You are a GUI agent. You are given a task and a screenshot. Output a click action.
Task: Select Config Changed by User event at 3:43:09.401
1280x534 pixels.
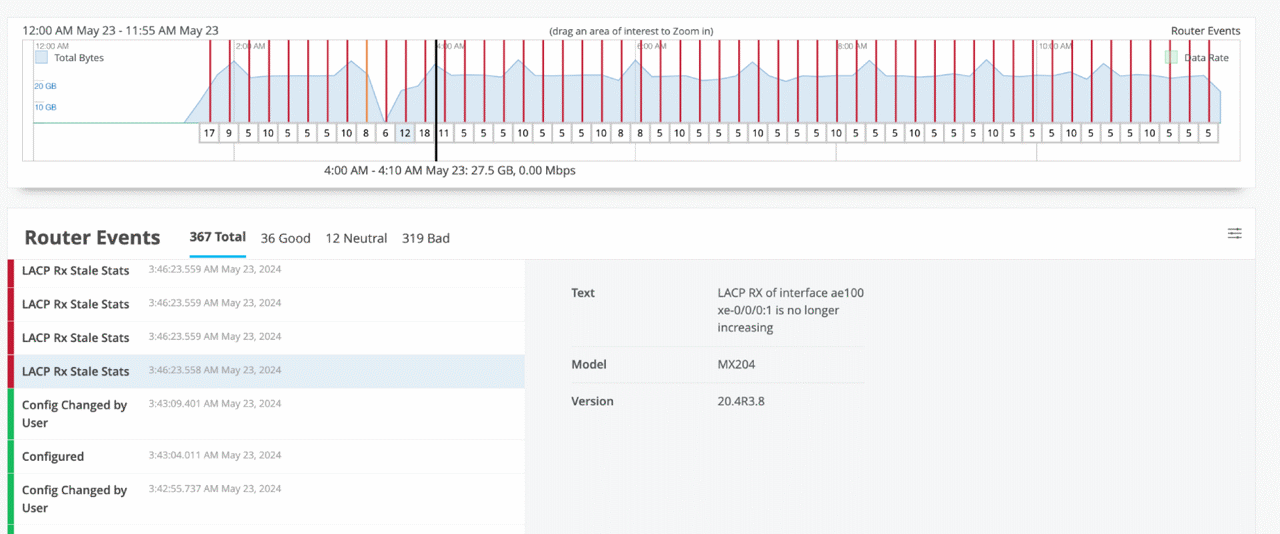pyautogui.click(x=266, y=414)
